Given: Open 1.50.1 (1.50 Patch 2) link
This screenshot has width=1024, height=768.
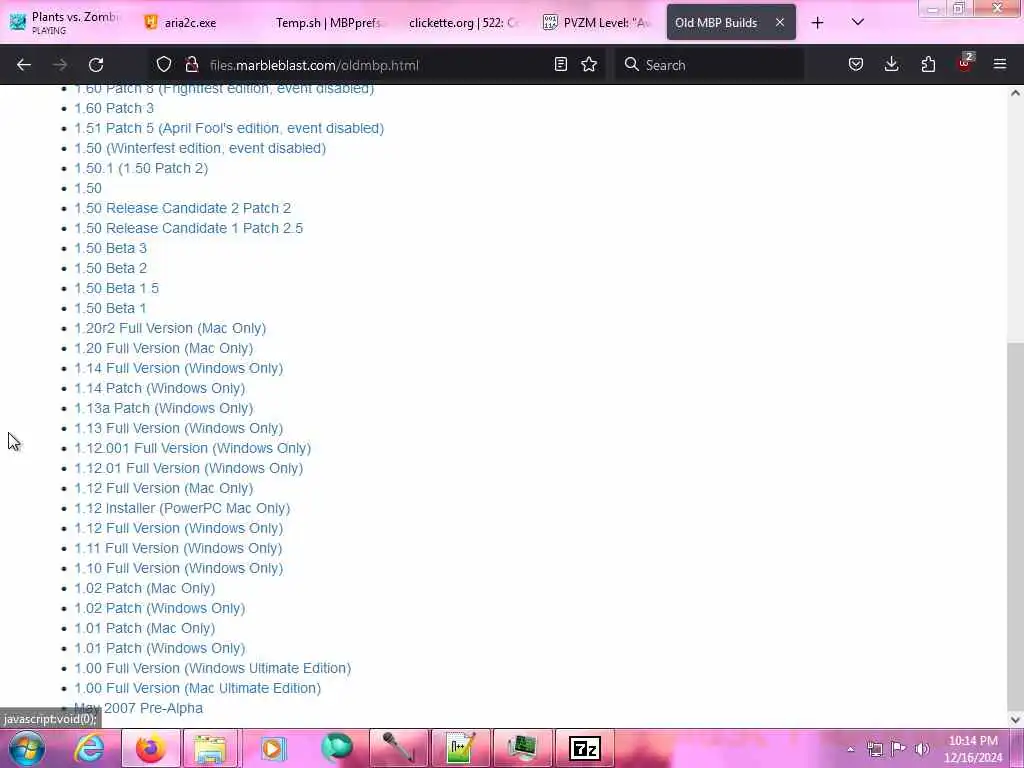Looking at the screenshot, I should (x=140, y=168).
